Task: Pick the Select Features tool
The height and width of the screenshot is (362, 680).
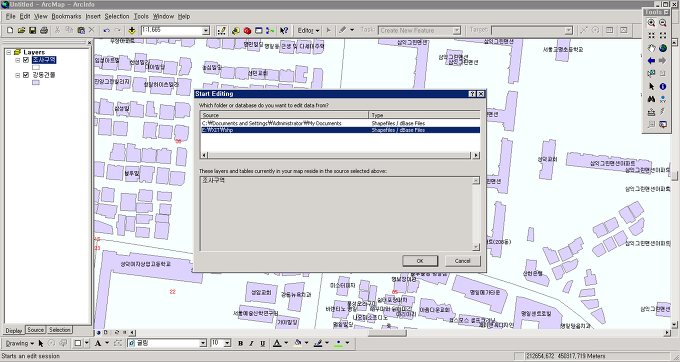Action: [651, 74]
